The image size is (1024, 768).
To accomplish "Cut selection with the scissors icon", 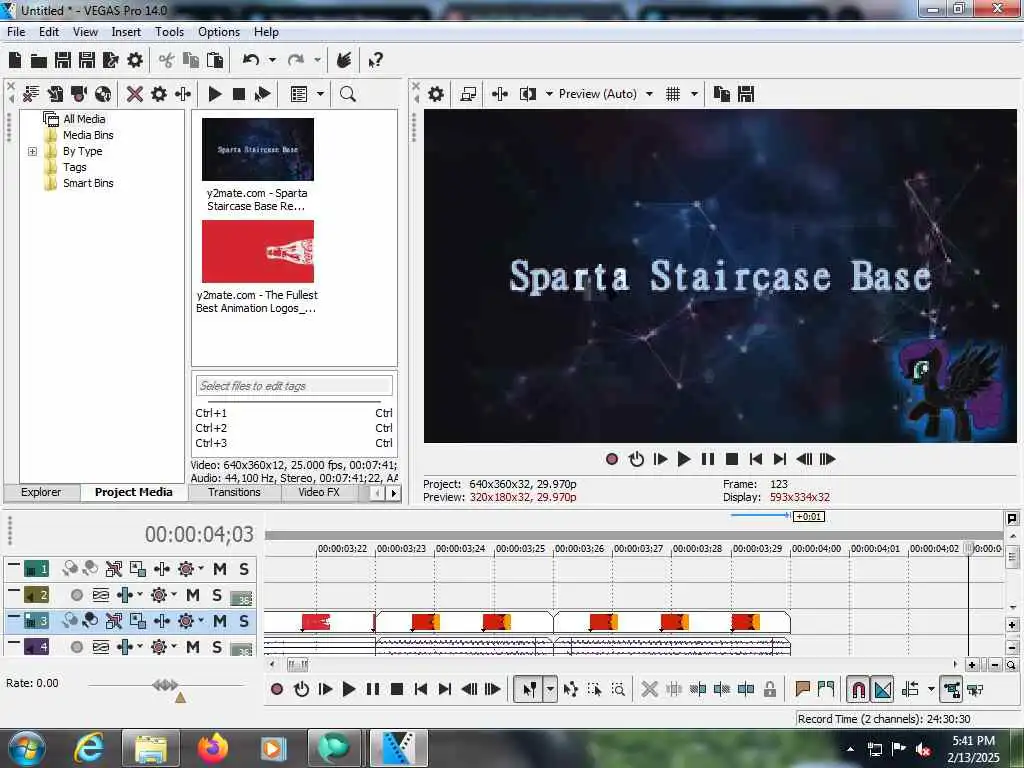I will [167, 61].
